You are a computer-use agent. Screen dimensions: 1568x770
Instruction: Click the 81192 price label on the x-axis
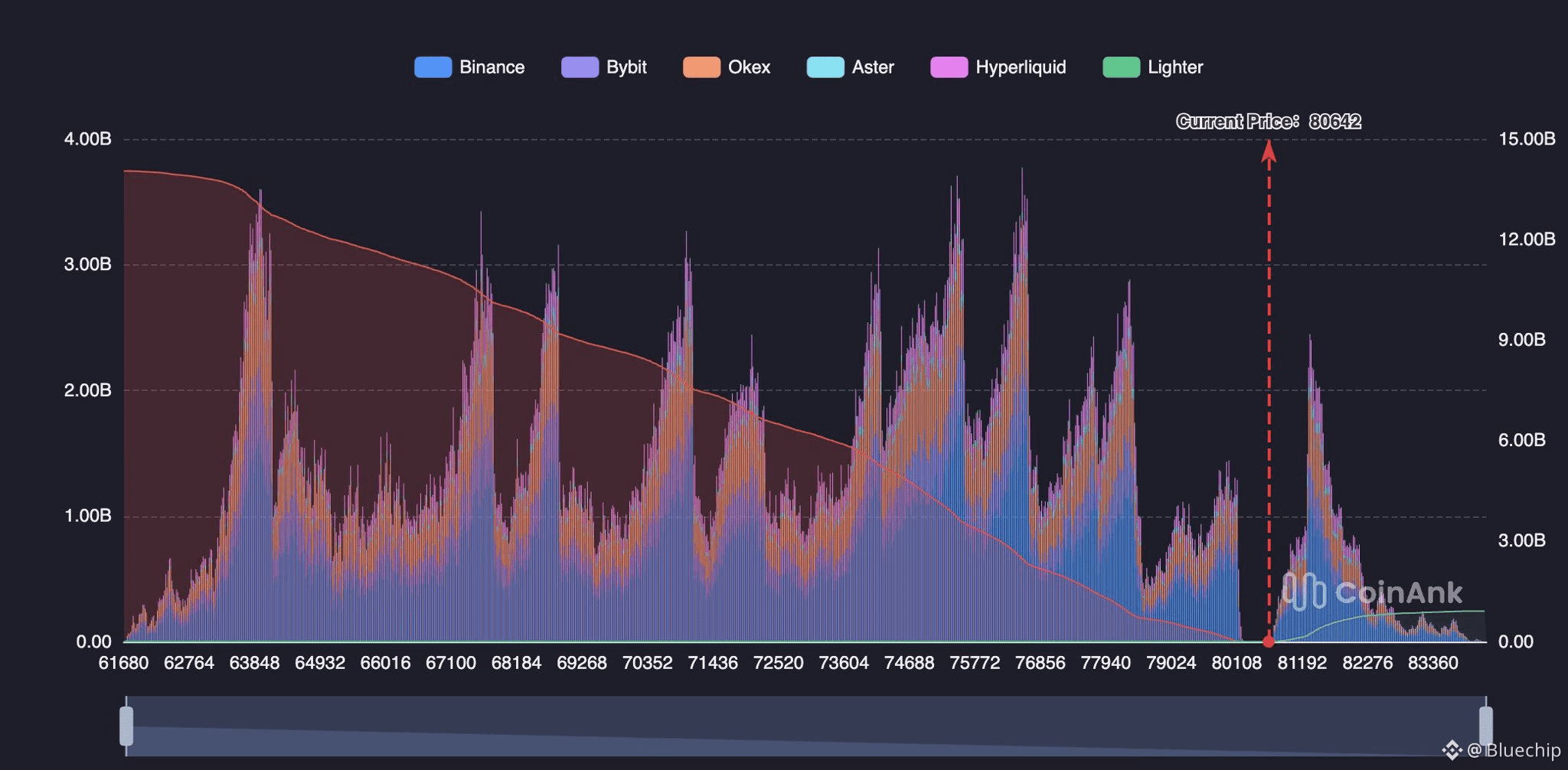tap(1302, 663)
